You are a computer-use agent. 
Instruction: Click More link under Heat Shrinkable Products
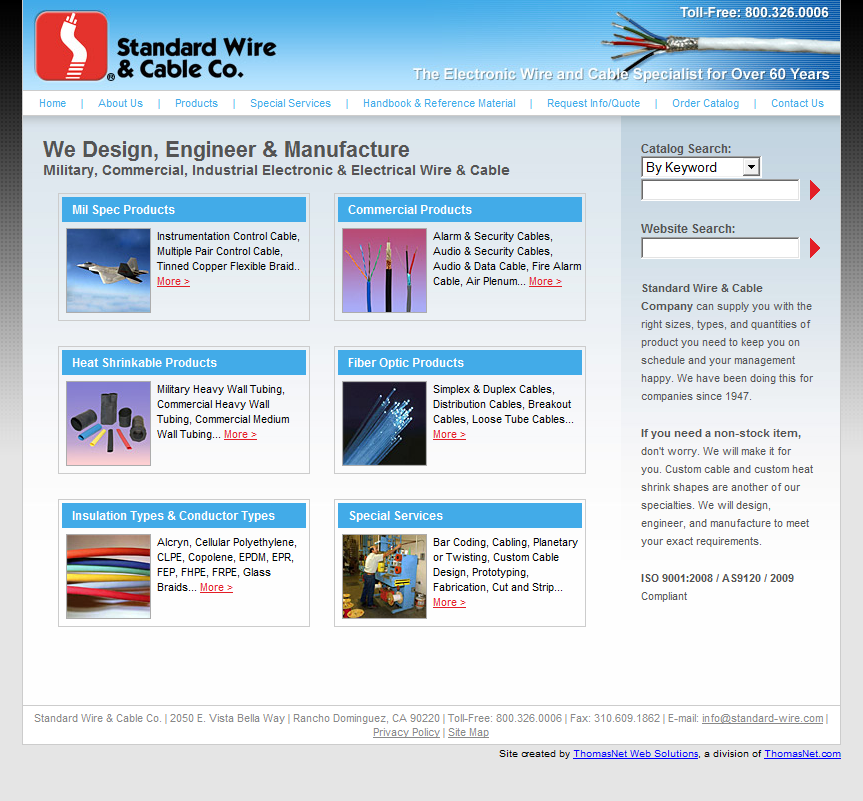pos(241,434)
